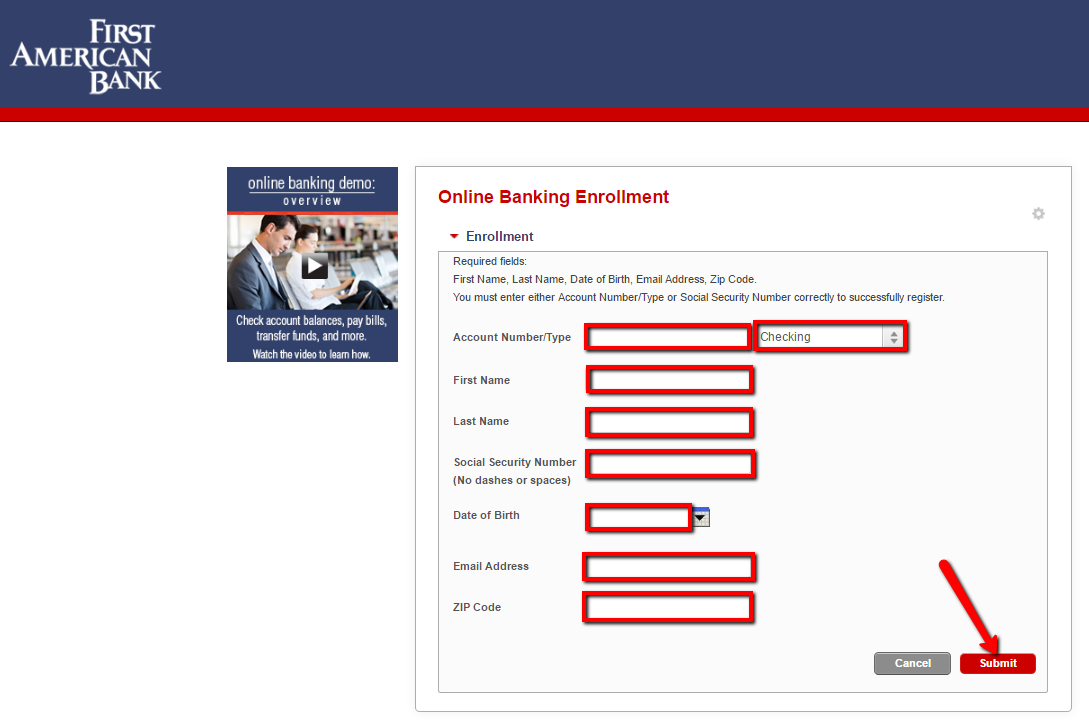The width and height of the screenshot is (1089, 720).
Task: Click the '(No dashes or spaces)' hint text
Action: 512,480
